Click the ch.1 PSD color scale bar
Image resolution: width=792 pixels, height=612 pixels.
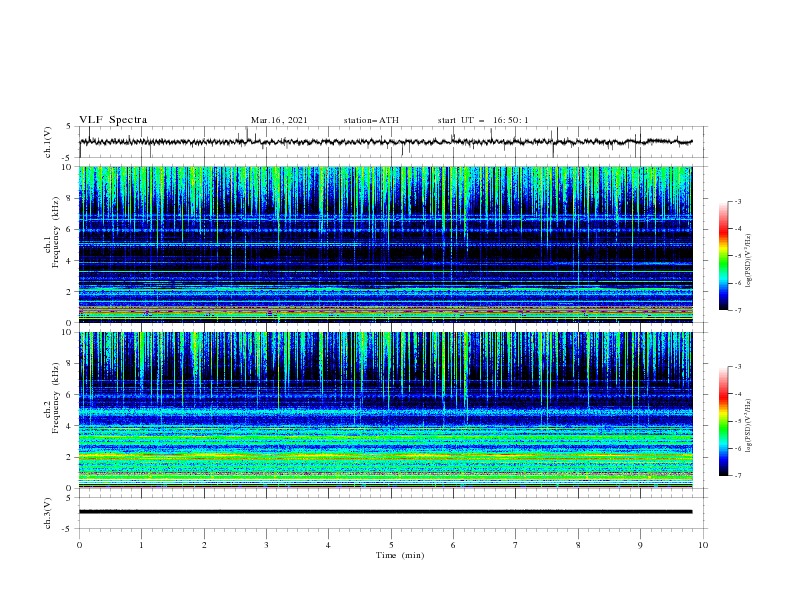click(723, 256)
